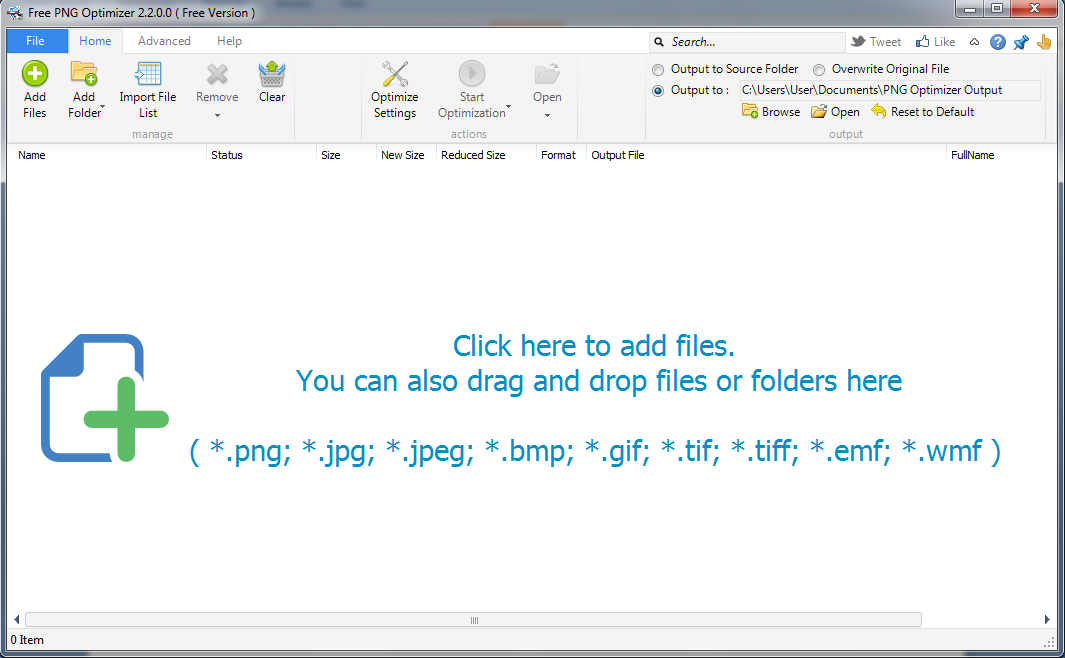
Task: Open the File menu
Action: pyautogui.click(x=36, y=41)
